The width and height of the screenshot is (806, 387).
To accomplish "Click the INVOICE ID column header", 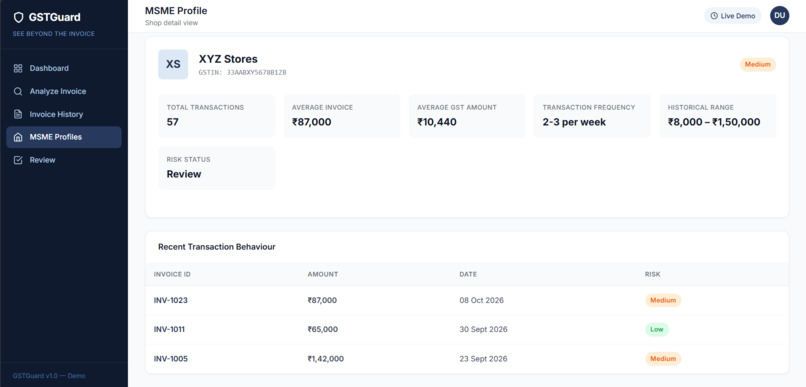I will click(172, 274).
